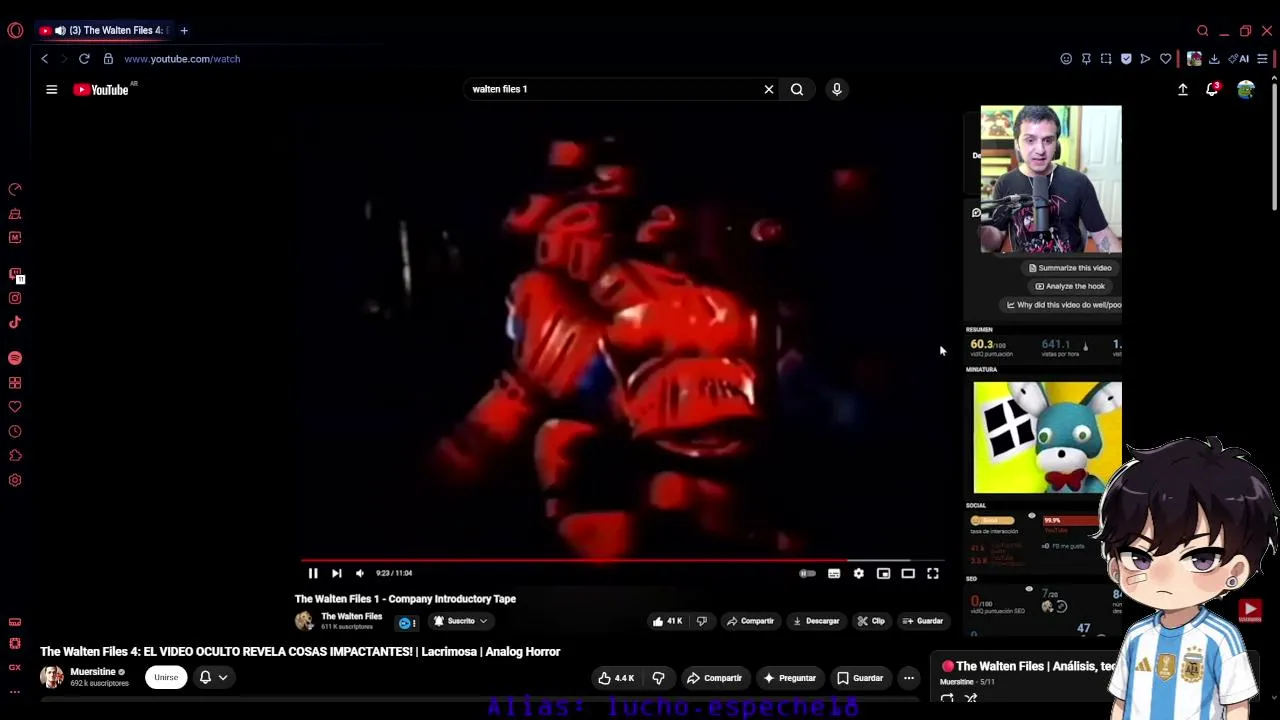Like the Walten Files 4 video (4.4 K)
The width and height of the screenshot is (1280, 720).
point(616,678)
